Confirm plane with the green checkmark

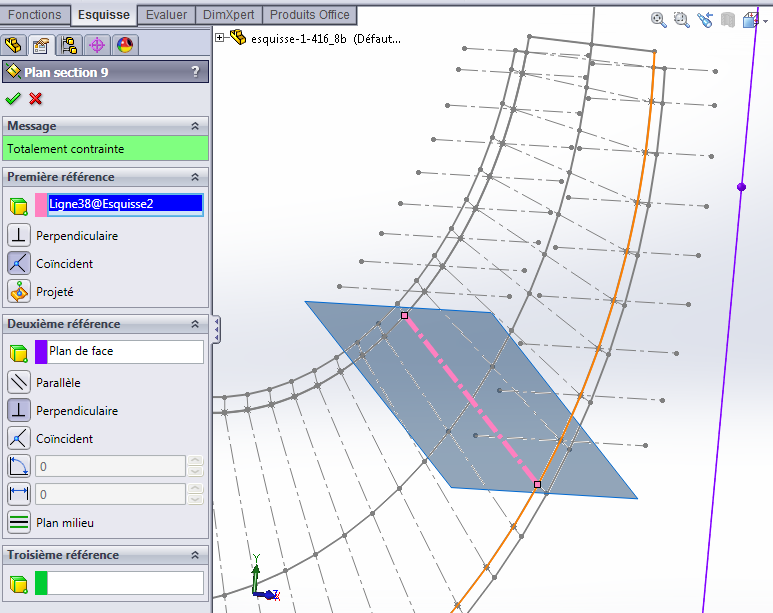point(13,99)
